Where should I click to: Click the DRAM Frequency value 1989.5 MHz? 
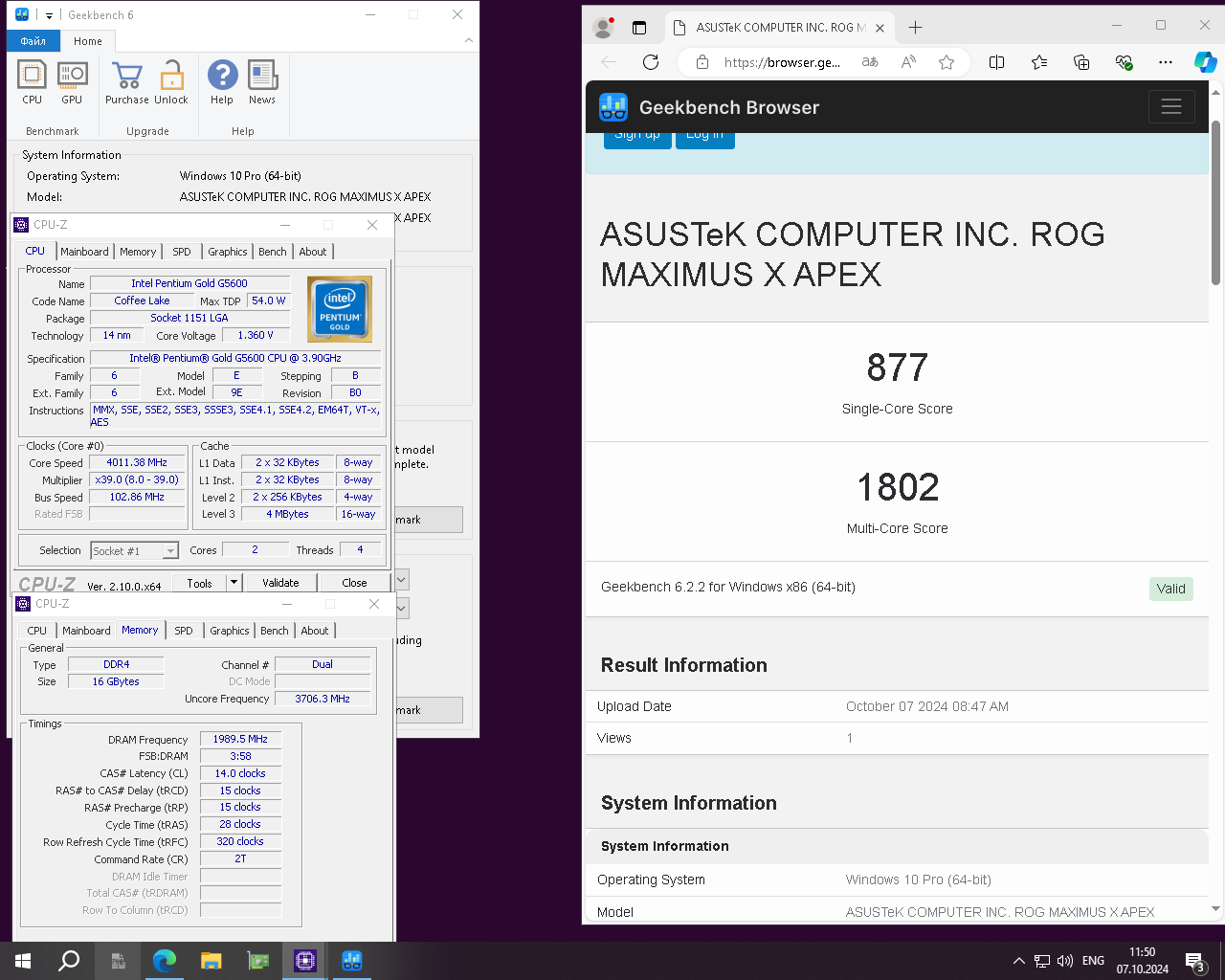pos(240,739)
